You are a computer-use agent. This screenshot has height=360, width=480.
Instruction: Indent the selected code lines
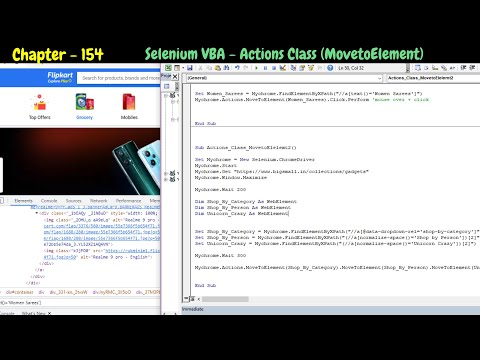coord(463,68)
